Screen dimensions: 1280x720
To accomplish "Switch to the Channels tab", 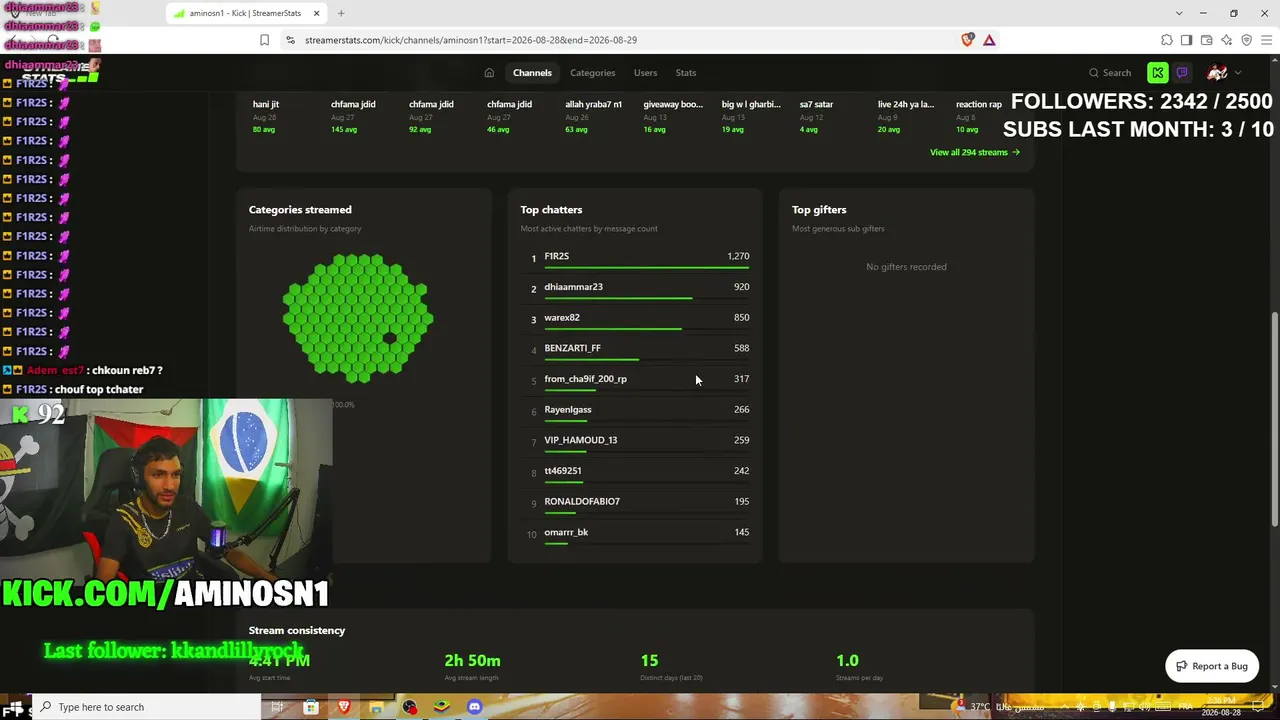I will (x=532, y=73).
